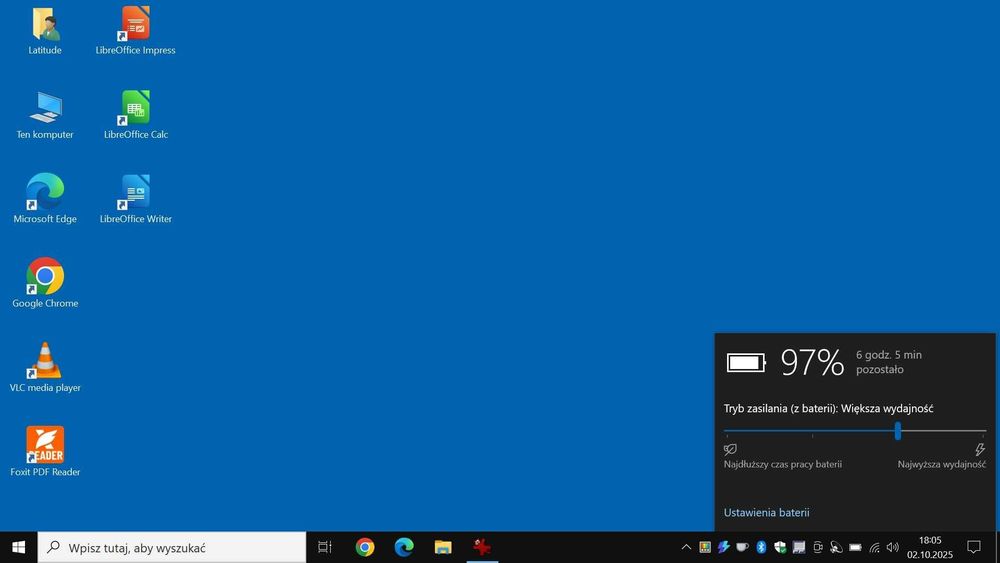Click the 97% battery percentage text
Image resolution: width=1000 pixels, height=563 pixels.
pyautogui.click(x=812, y=362)
